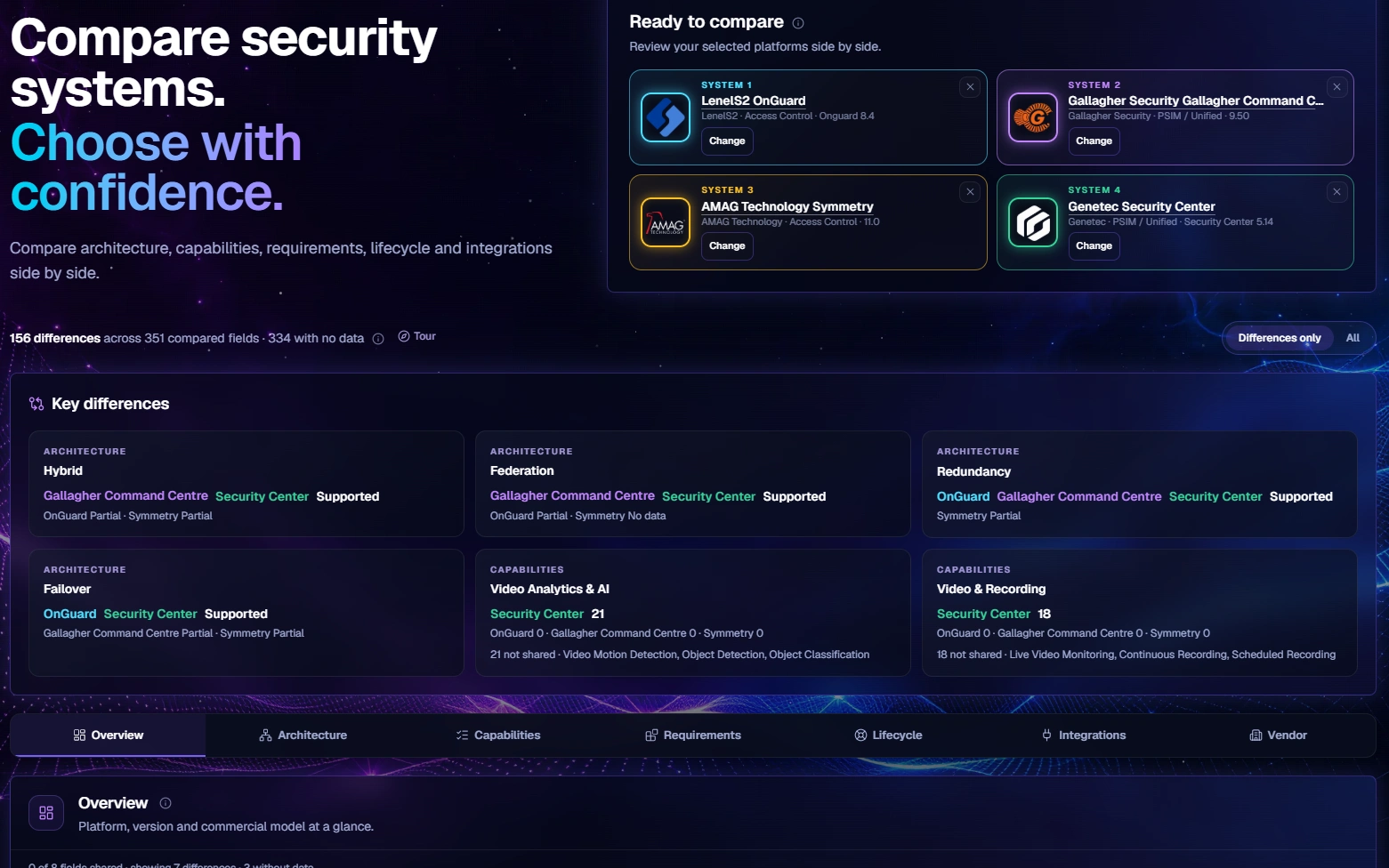The image size is (1389, 868).
Task: Change the System 3 AMAG Symmetry selection
Action: point(727,246)
